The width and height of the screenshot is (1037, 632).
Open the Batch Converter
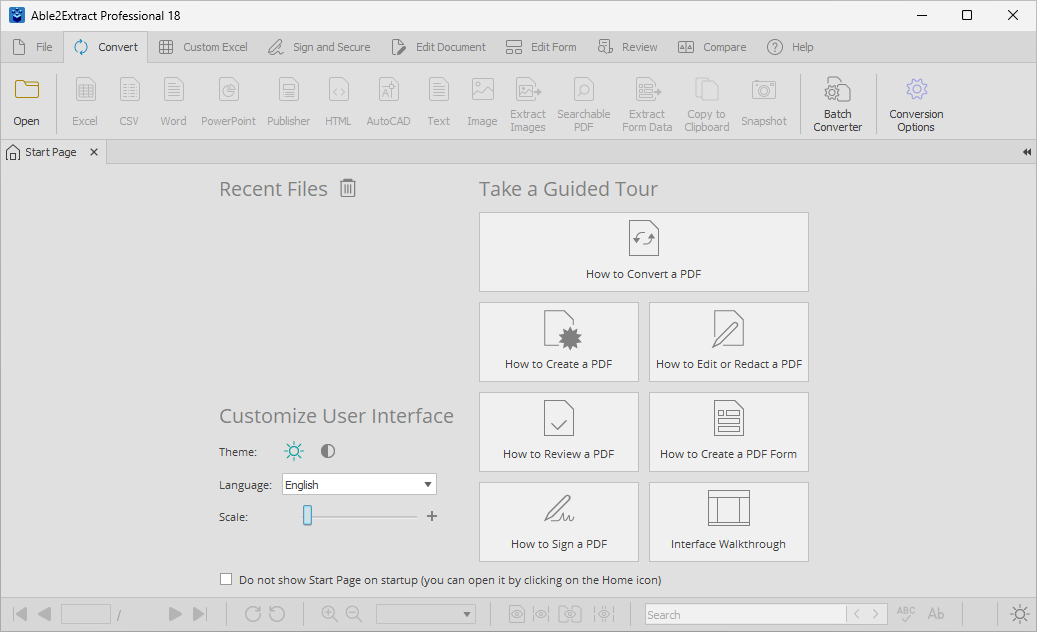point(837,100)
